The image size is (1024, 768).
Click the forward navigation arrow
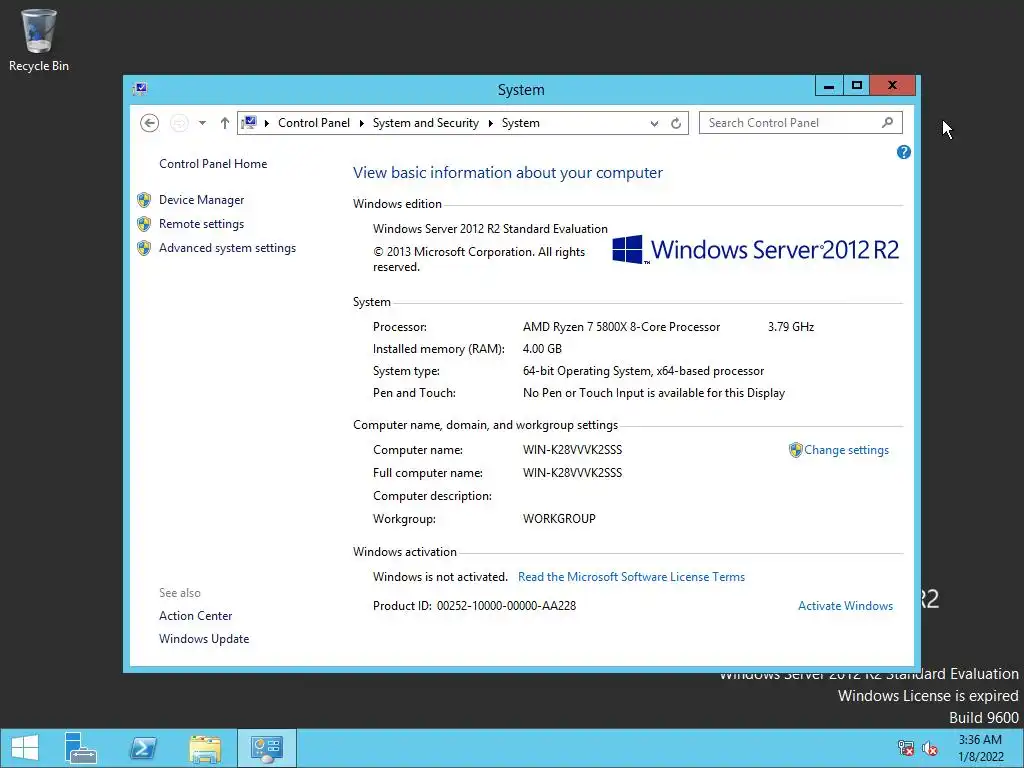(179, 123)
